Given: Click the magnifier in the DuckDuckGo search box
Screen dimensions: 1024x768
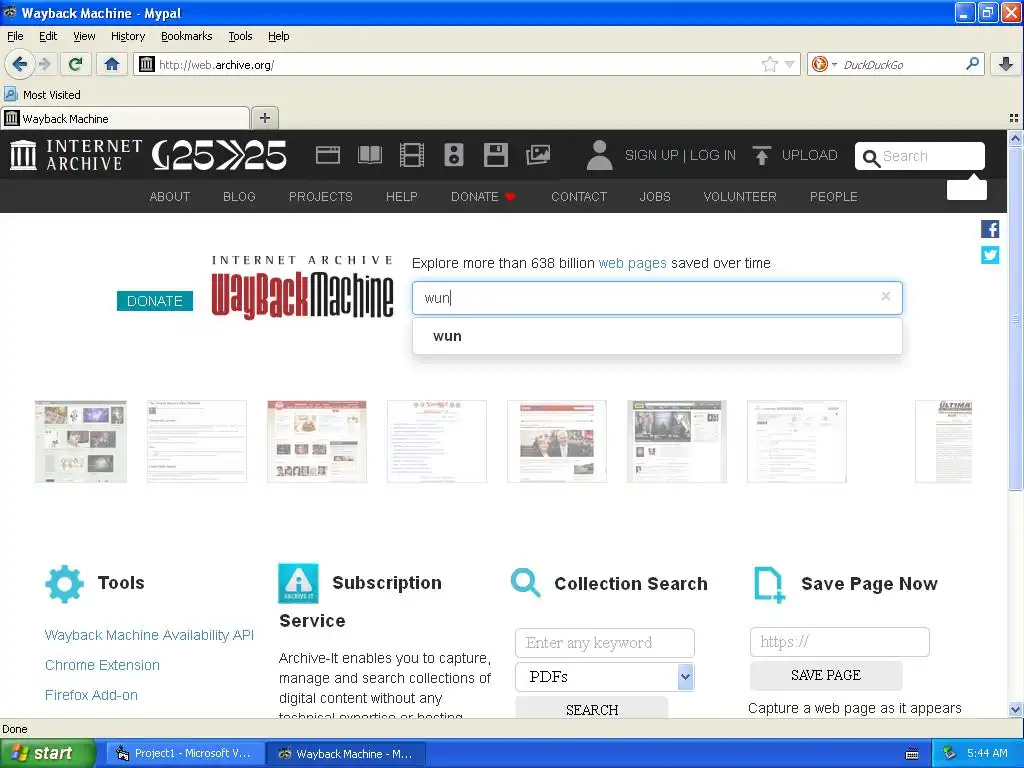Looking at the screenshot, I should (x=972, y=64).
